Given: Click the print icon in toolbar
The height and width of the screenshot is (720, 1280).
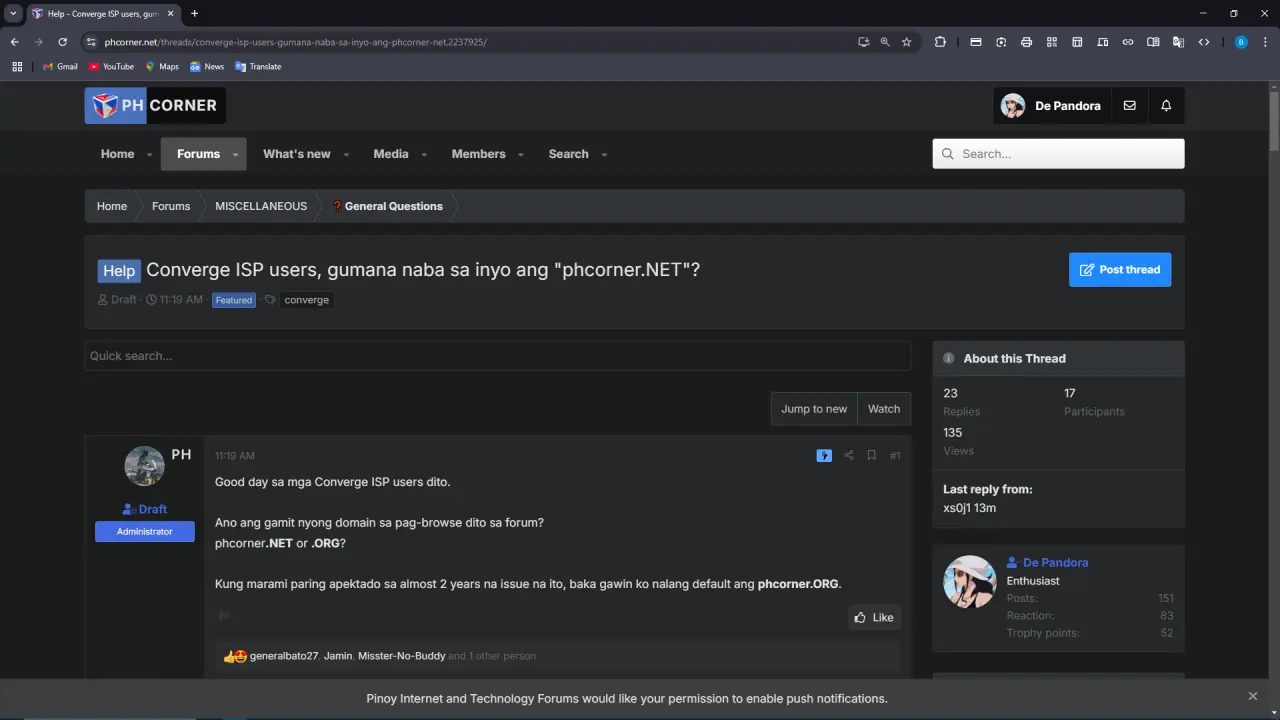Looking at the screenshot, I should 1026,42.
